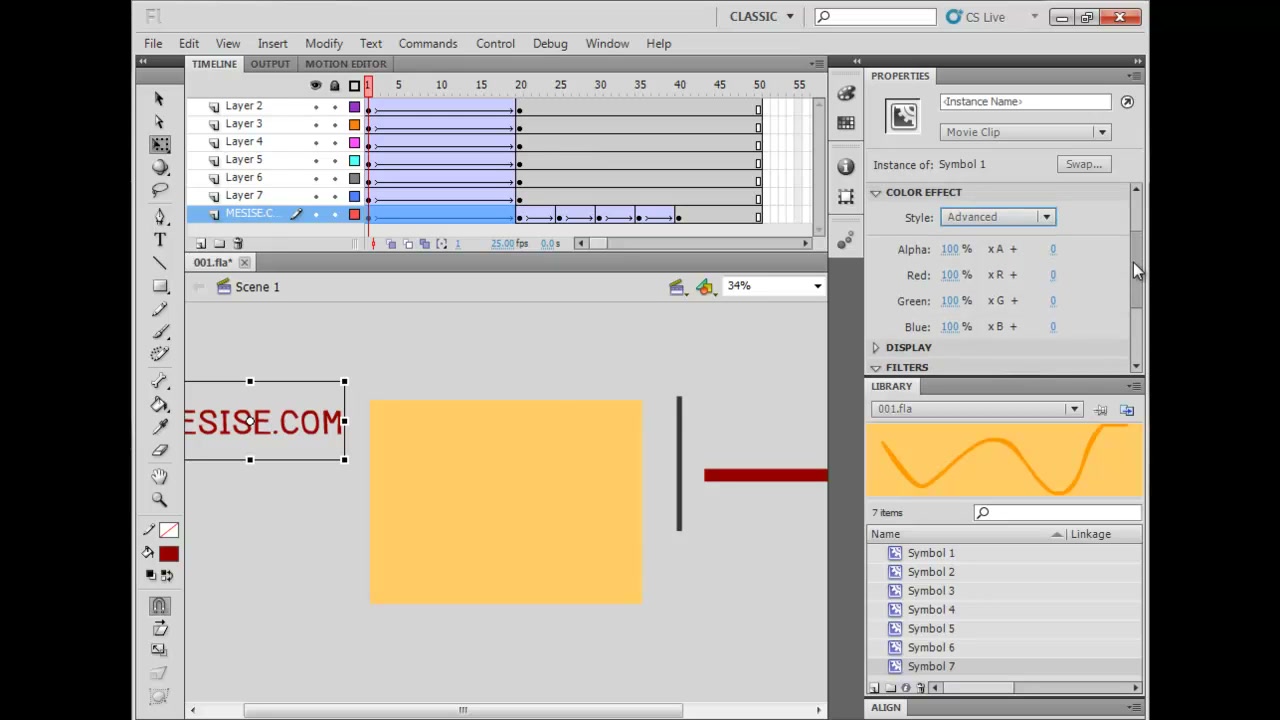Pick the Lasso tool
1280x720 pixels.
coord(160,190)
